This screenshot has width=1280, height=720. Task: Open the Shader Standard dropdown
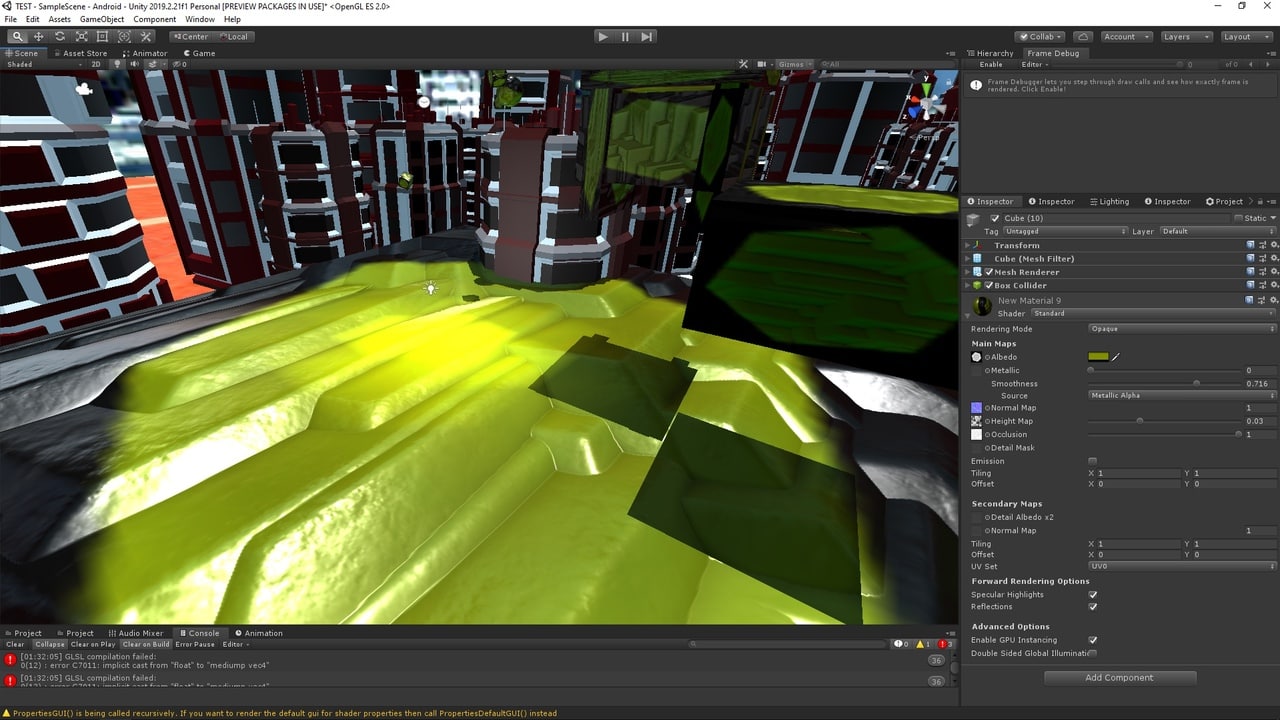[x=1154, y=313]
